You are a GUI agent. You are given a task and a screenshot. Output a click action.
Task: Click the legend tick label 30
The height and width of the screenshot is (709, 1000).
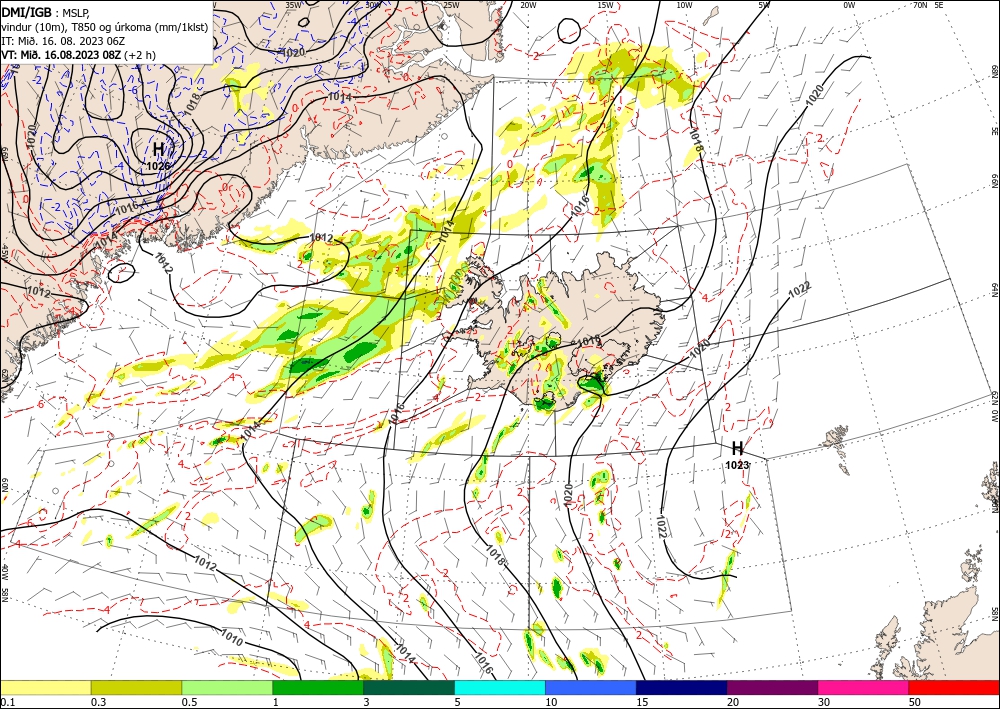tap(824, 702)
